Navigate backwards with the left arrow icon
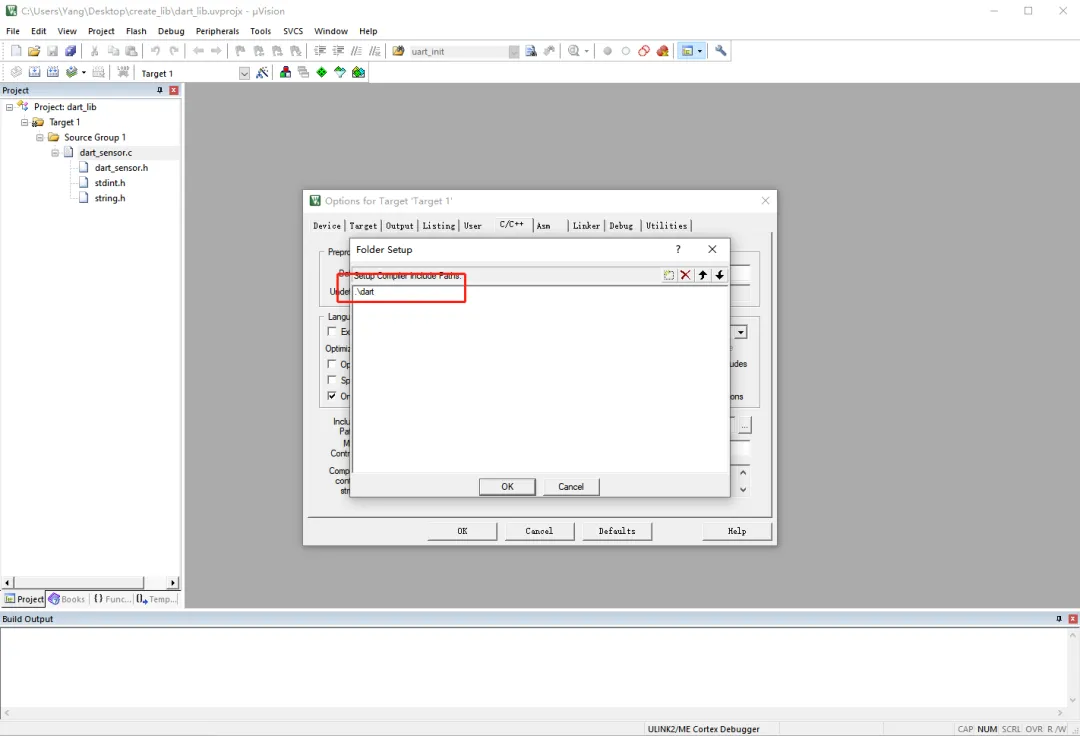 [x=198, y=51]
